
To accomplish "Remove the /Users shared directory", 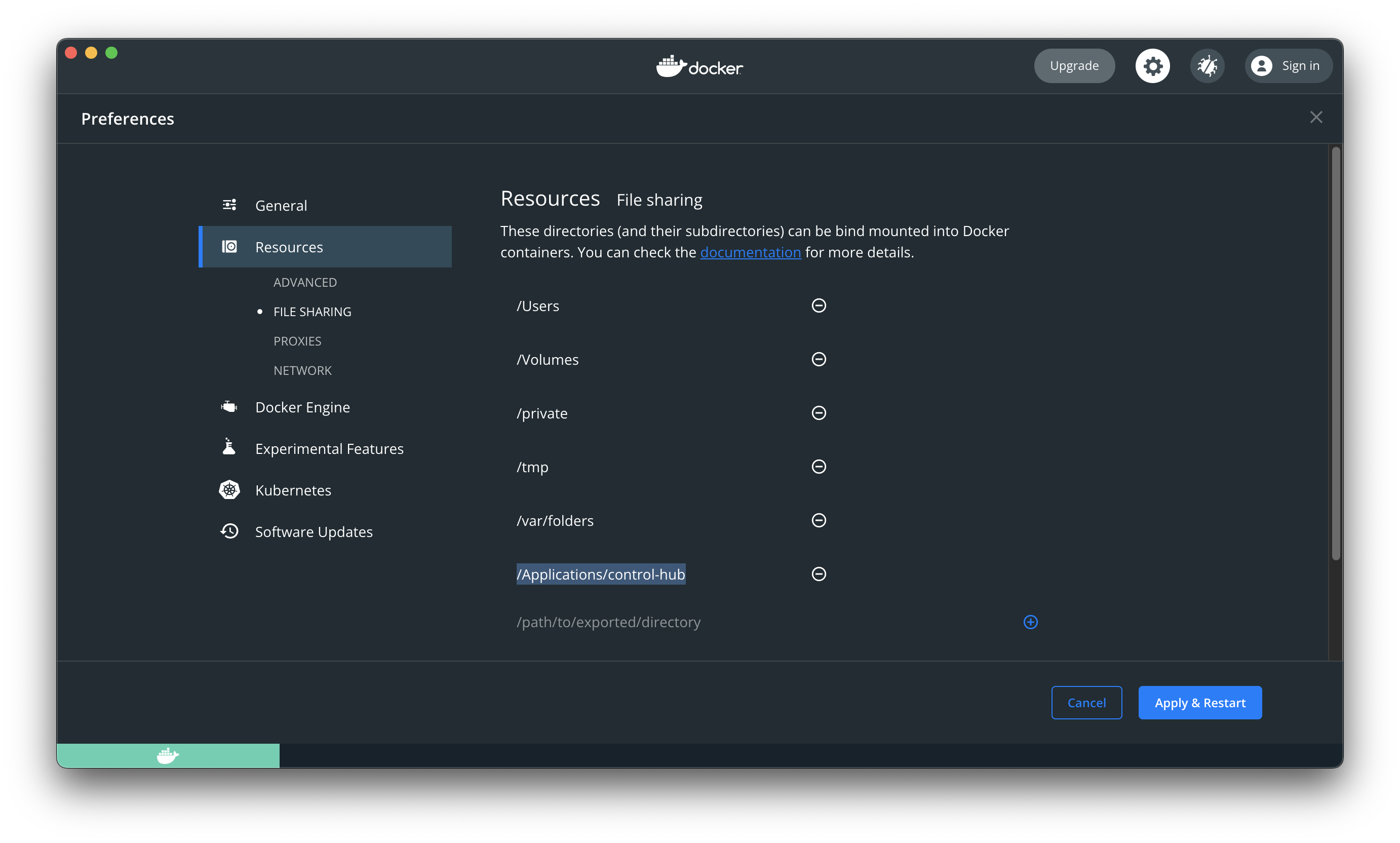I will pyautogui.click(x=819, y=305).
